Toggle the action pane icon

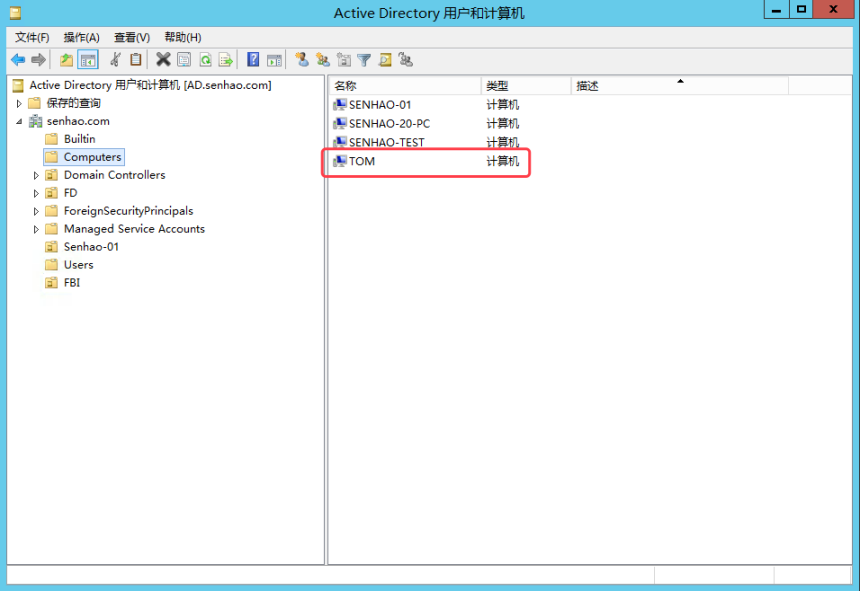tap(274, 60)
